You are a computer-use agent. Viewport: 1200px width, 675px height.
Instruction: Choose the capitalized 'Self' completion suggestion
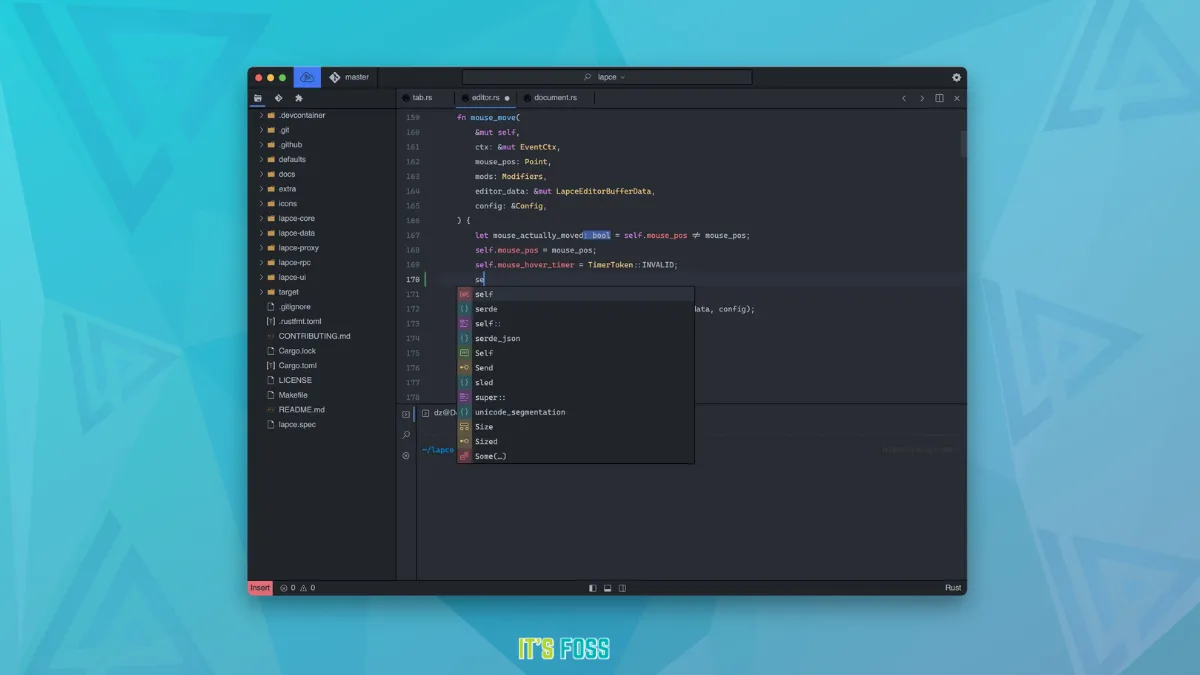pyautogui.click(x=575, y=353)
